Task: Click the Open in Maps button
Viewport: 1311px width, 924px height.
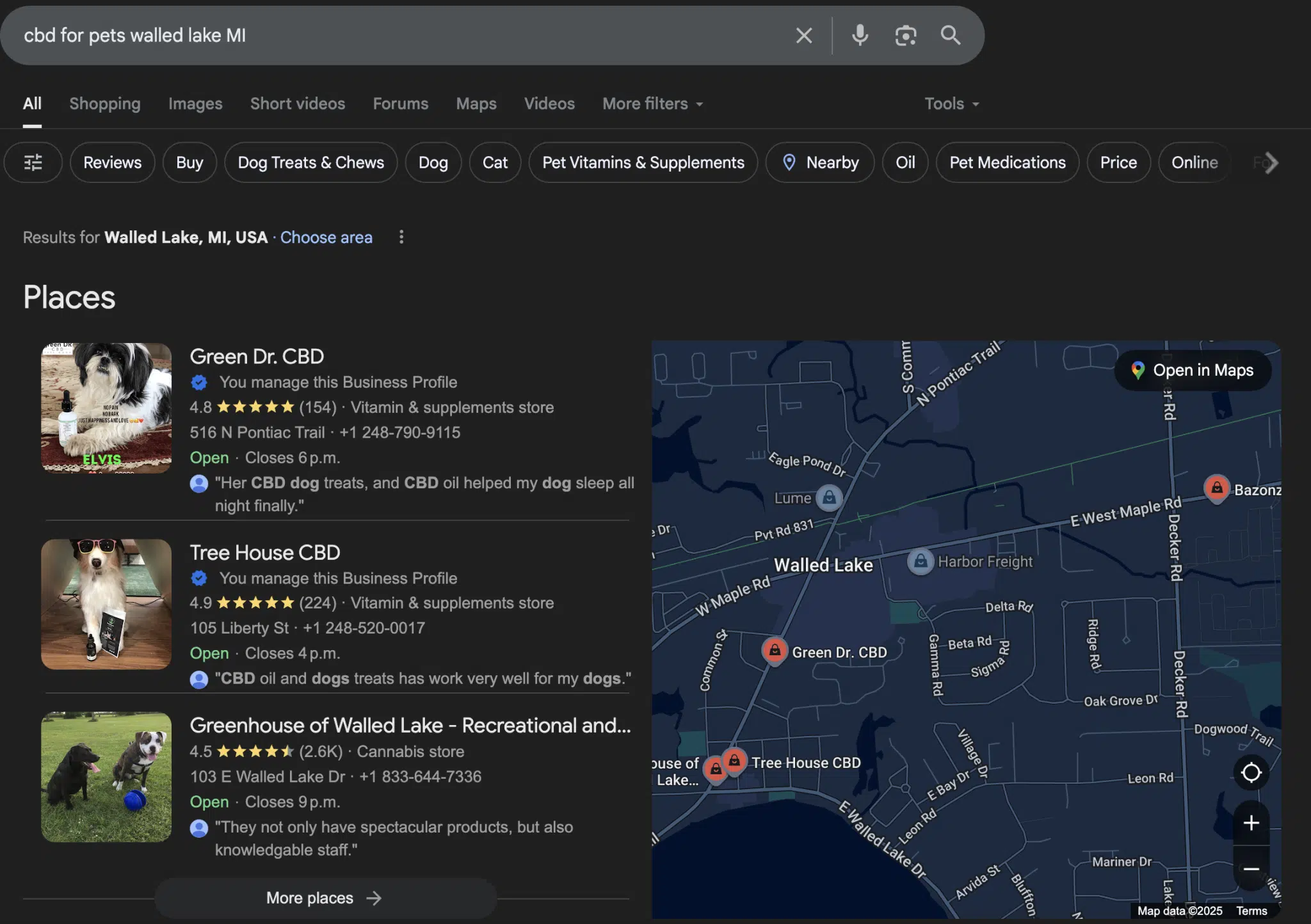Action: pyautogui.click(x=1193, y=370)
